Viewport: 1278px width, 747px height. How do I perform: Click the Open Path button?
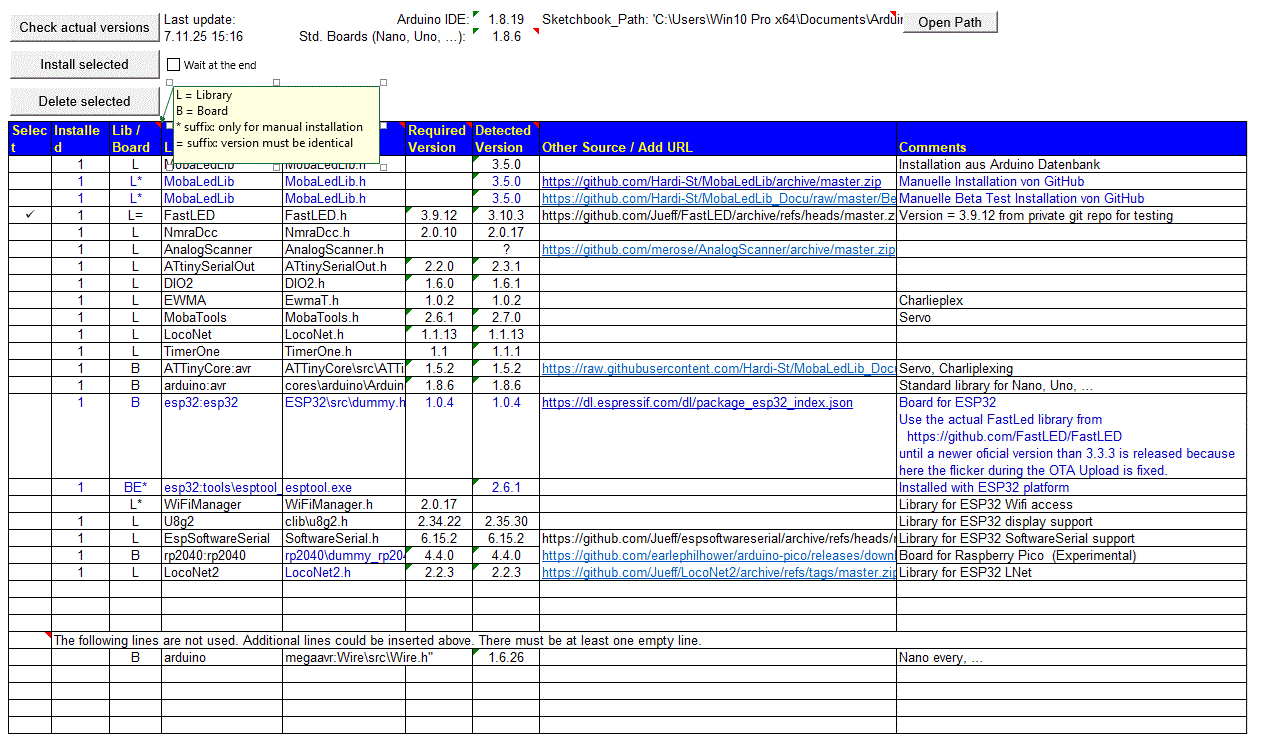949,22
